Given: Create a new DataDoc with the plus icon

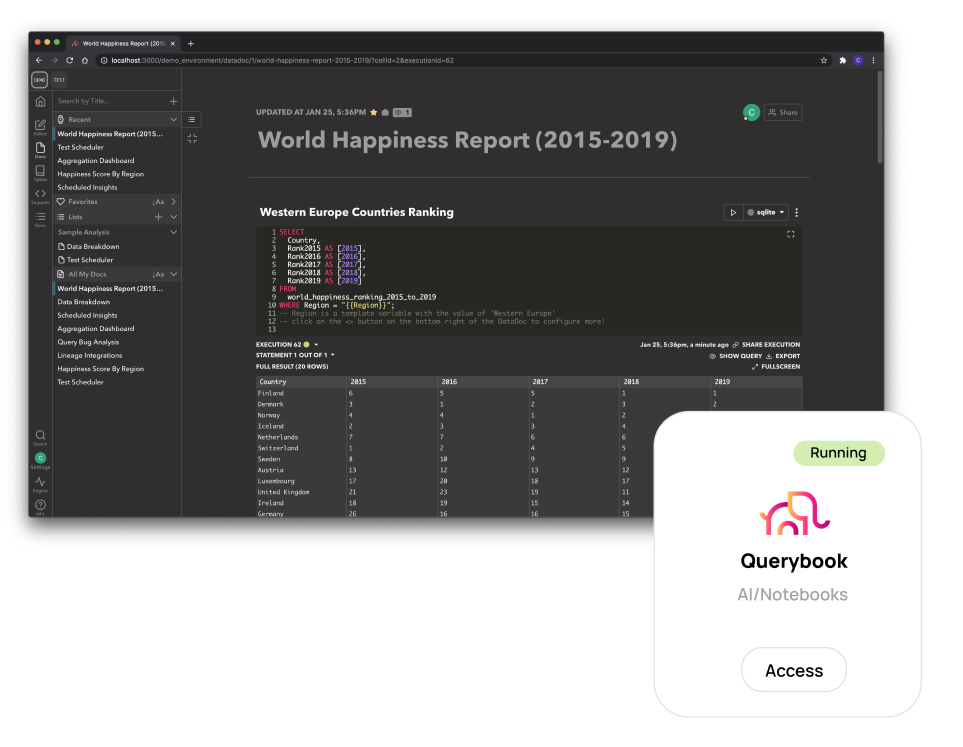Looking at the screenshot, I should (x=174, y=101).
